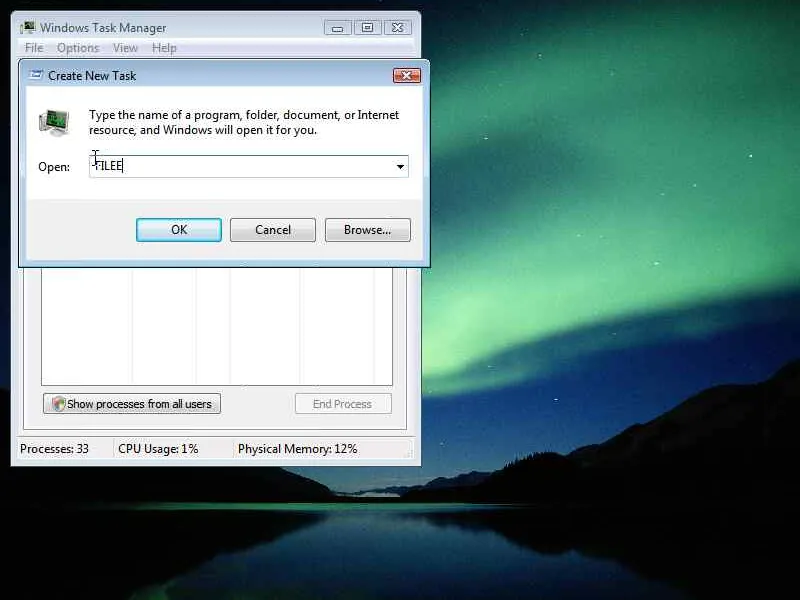Click the End Process button
The width and height of the screenshot is (800, 600).
click(343, 404)
